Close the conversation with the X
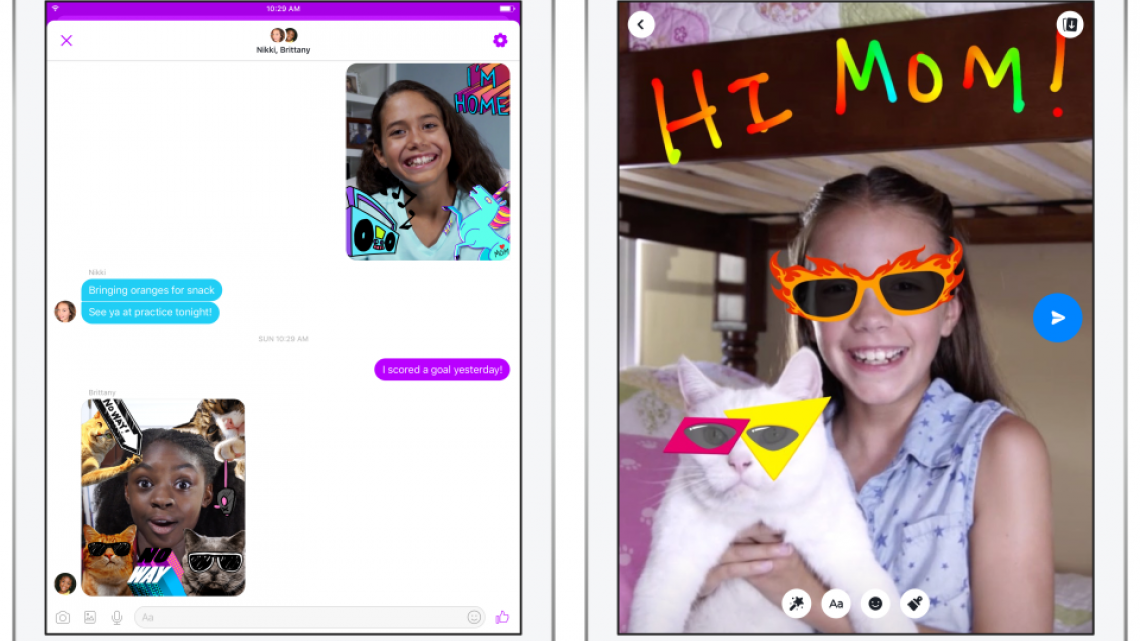The height and width of the screenshot is (641, 1140). tap(66, 40)
